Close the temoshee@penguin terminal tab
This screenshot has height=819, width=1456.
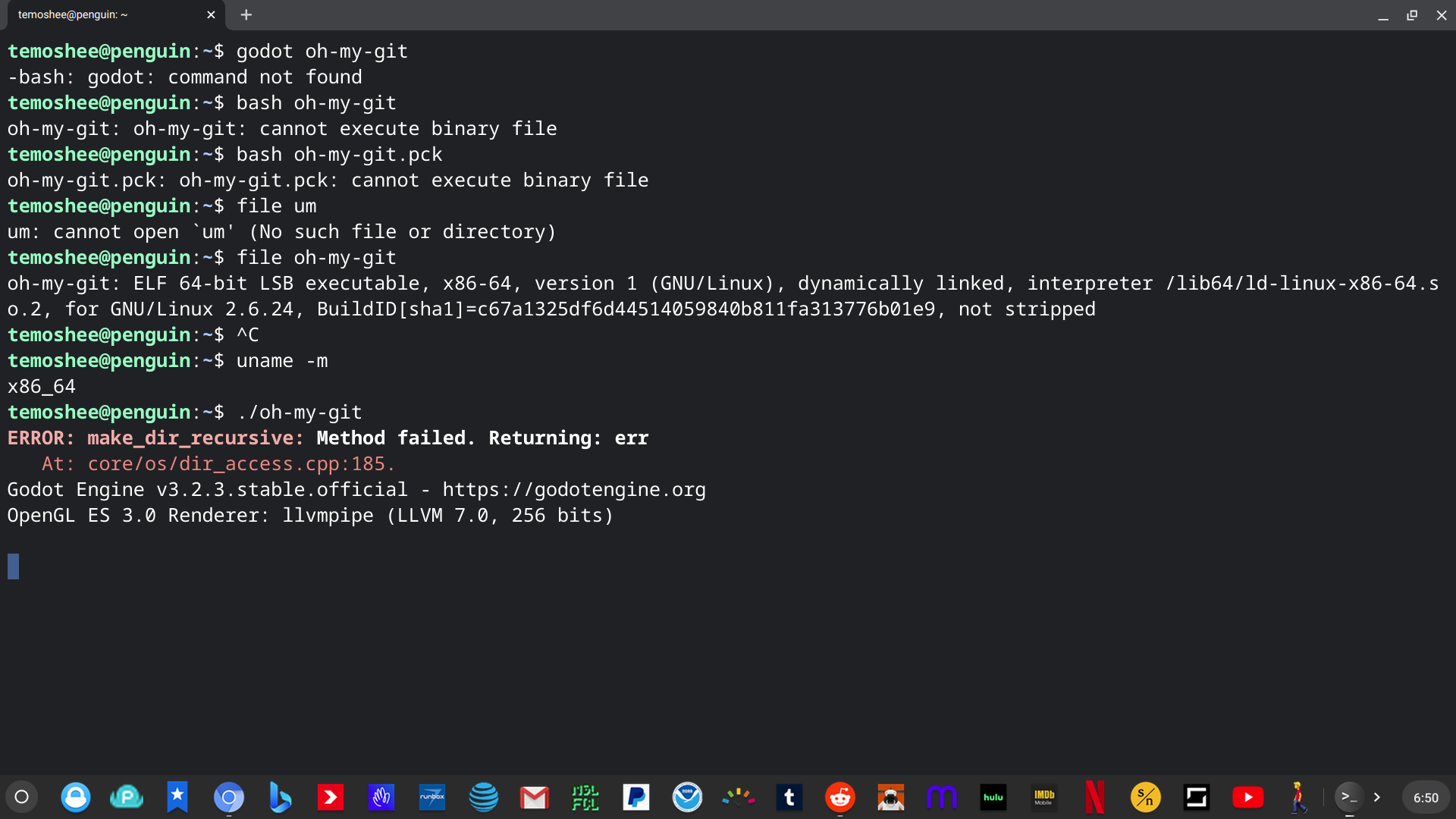pyautogui.click(x=211, y=14)
